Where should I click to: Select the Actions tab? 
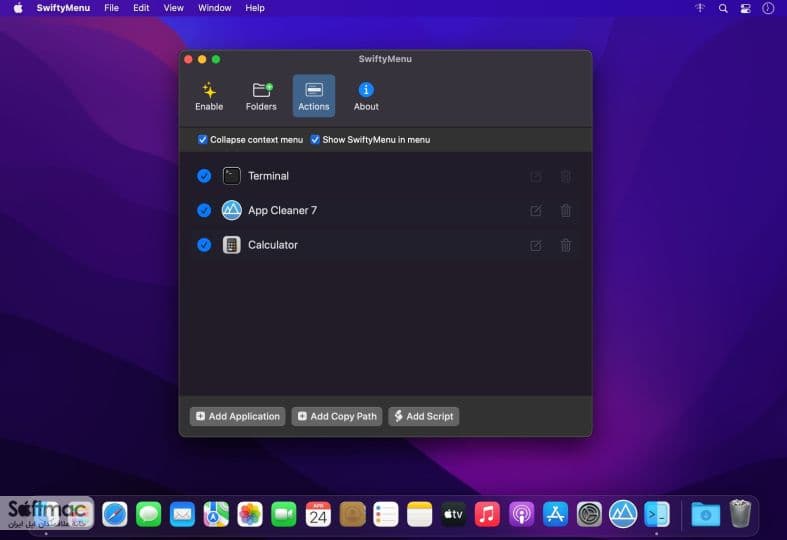[314, 96]
